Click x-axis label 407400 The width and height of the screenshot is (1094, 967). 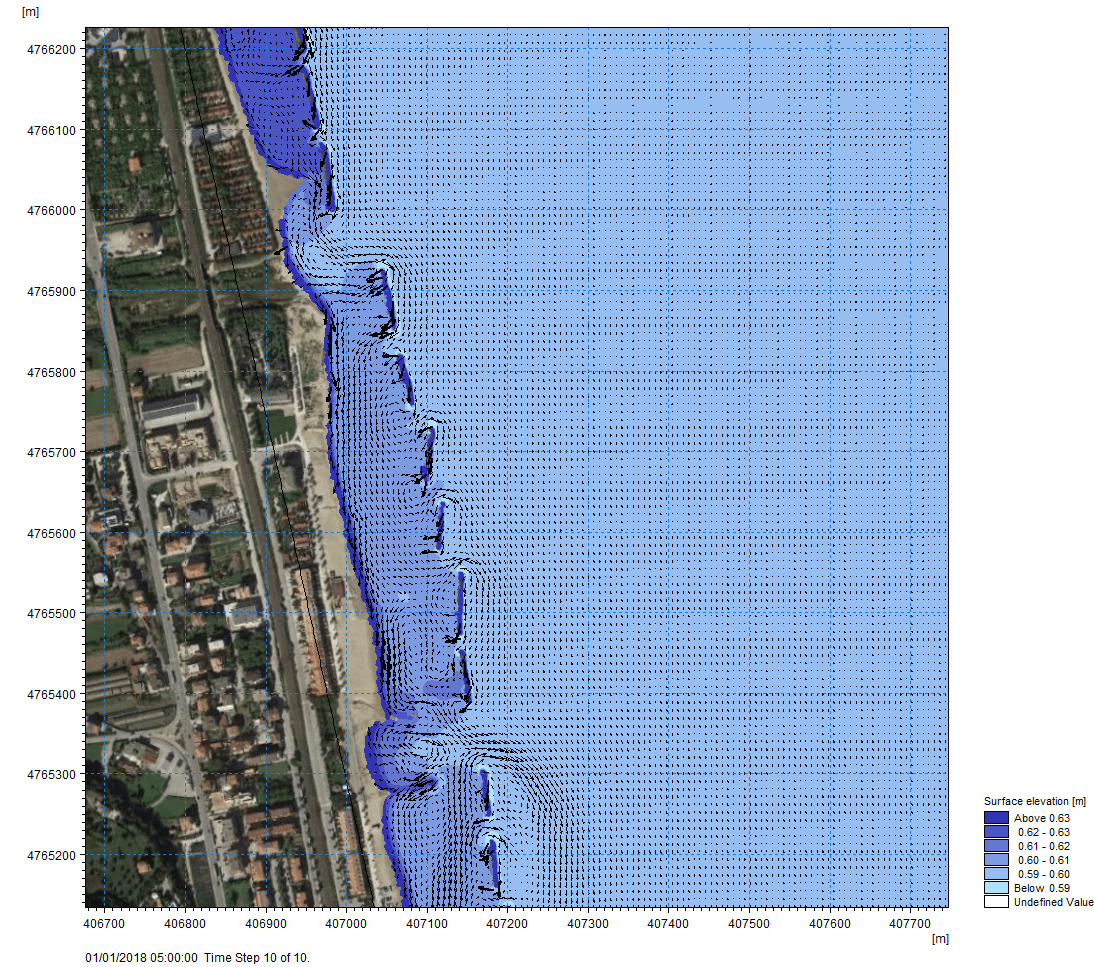(x=668, y=924)
